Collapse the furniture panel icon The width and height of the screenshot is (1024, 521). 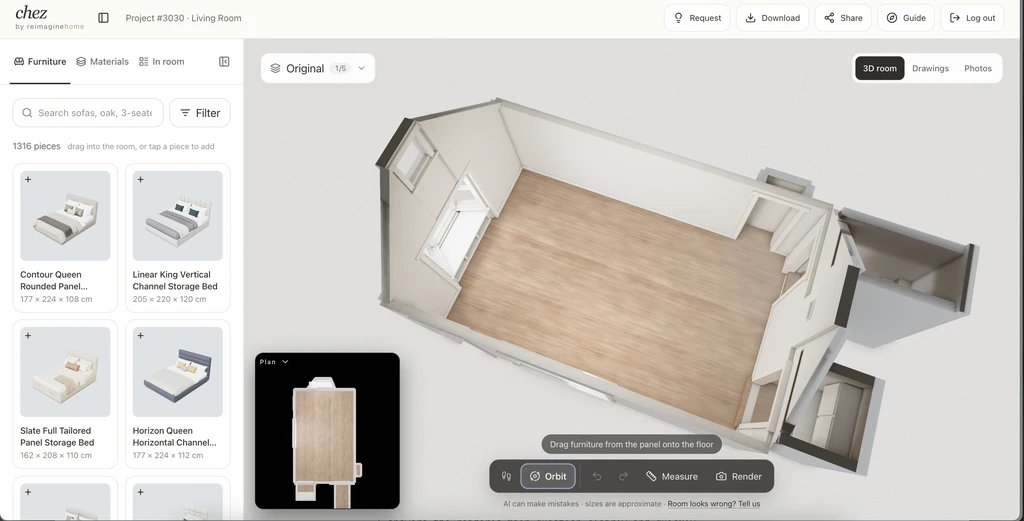224,61
